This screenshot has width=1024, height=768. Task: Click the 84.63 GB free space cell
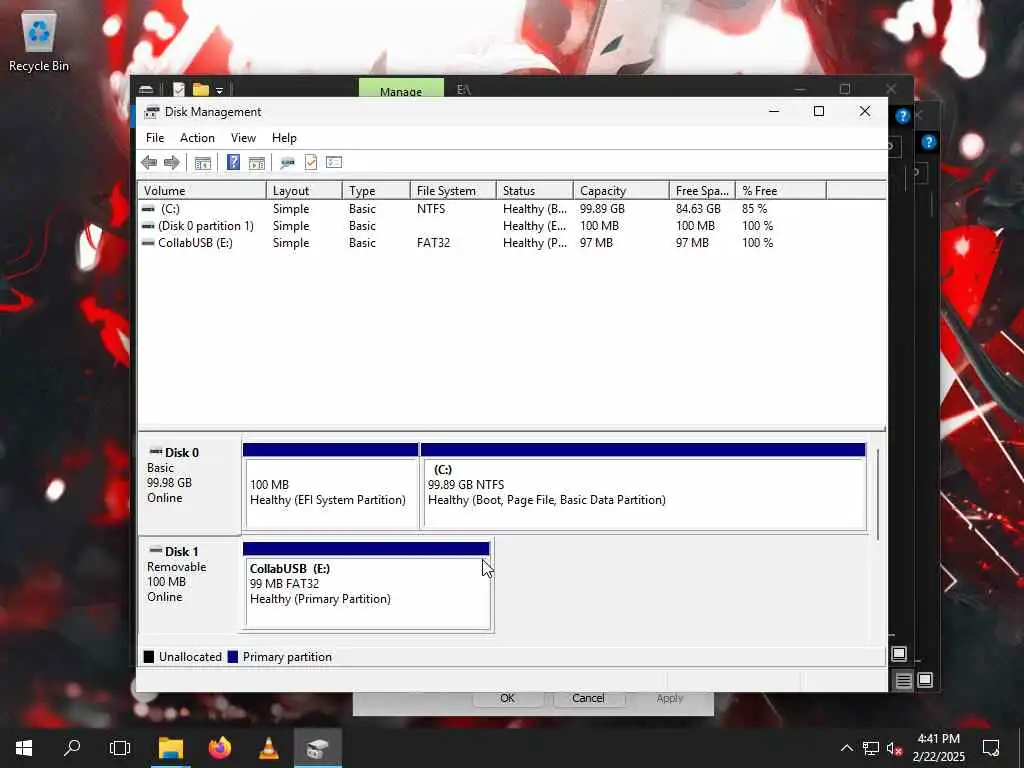coord(698,209)
